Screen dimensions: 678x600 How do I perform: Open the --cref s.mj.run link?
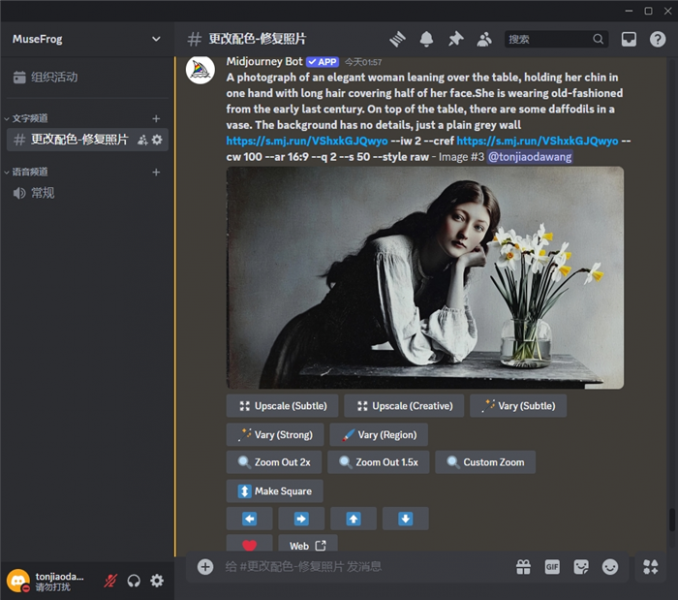(537, 141)
